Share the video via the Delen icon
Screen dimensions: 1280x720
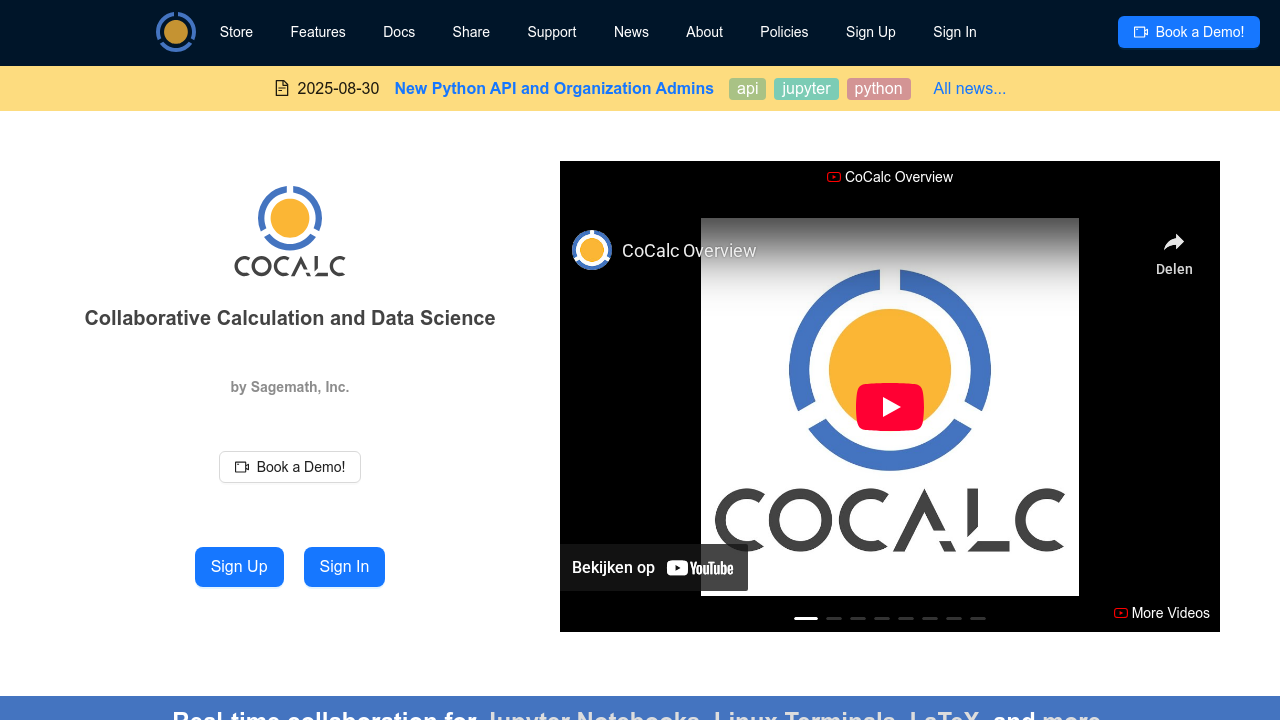(x=1173, y=242)
